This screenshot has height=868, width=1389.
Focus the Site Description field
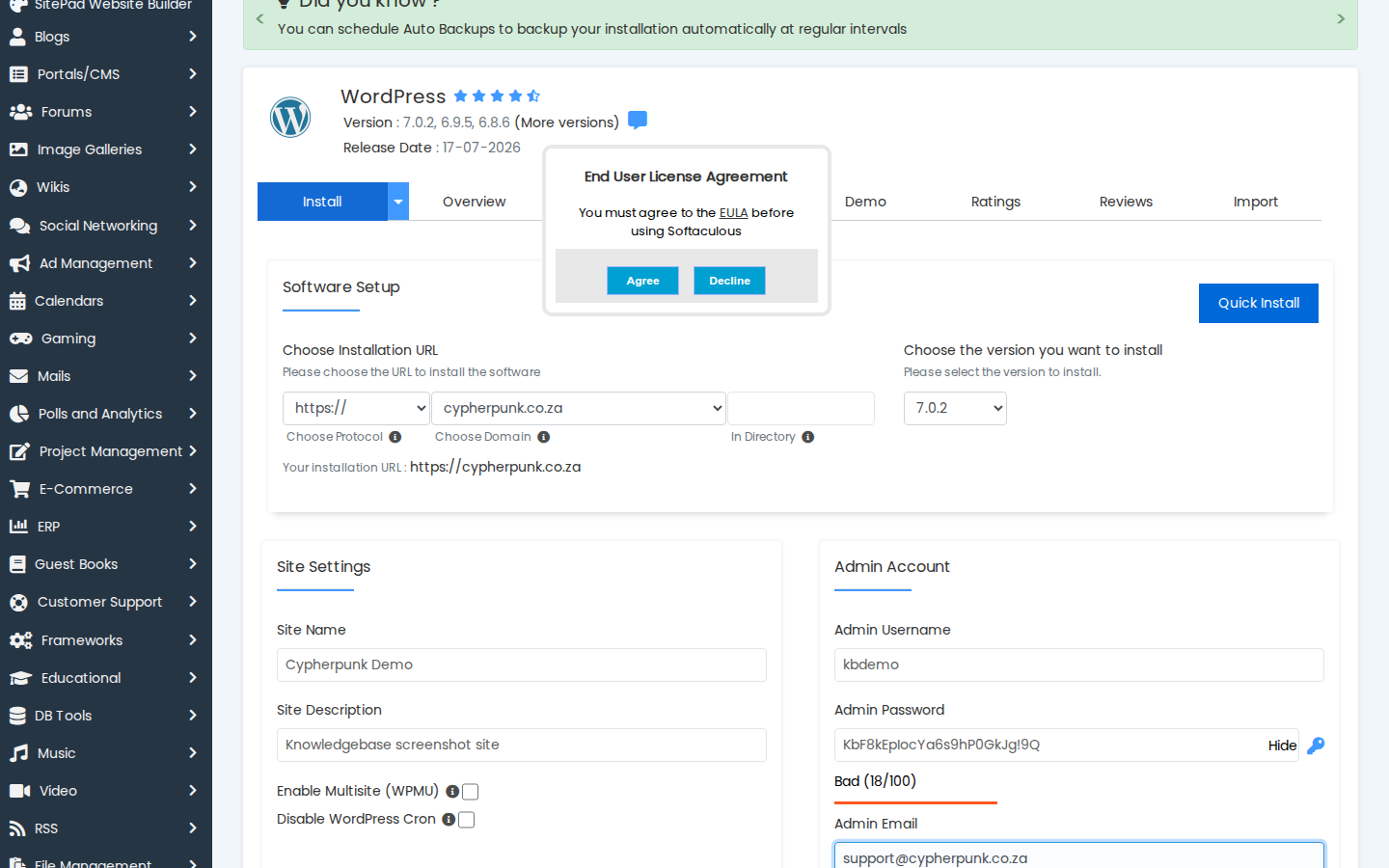pyautogui.click(x=522, y=745)
